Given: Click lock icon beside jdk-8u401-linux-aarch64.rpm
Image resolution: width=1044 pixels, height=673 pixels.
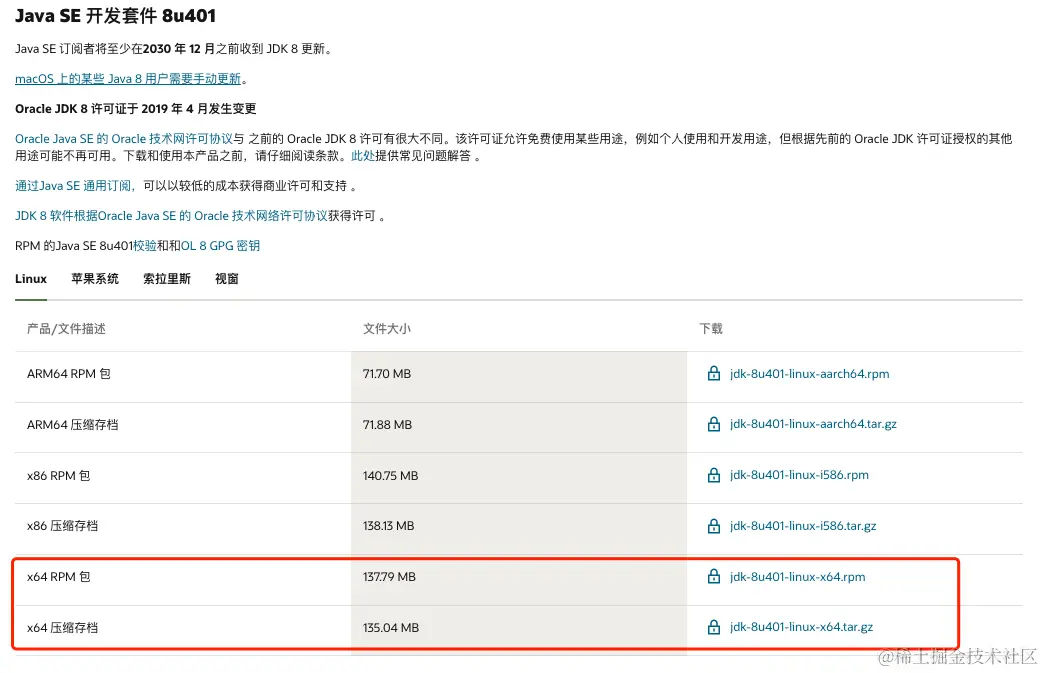Looking at the screenshot, I should pyautogui.click(x=714, y=373).
